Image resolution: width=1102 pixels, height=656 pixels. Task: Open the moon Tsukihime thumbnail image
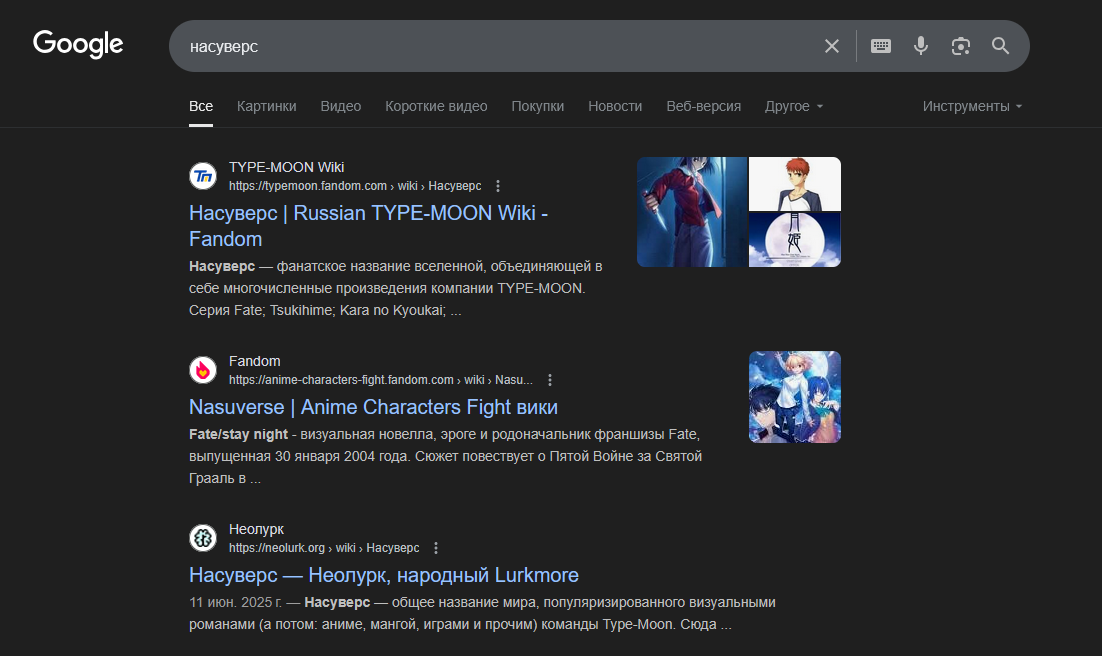click(795, 240)
